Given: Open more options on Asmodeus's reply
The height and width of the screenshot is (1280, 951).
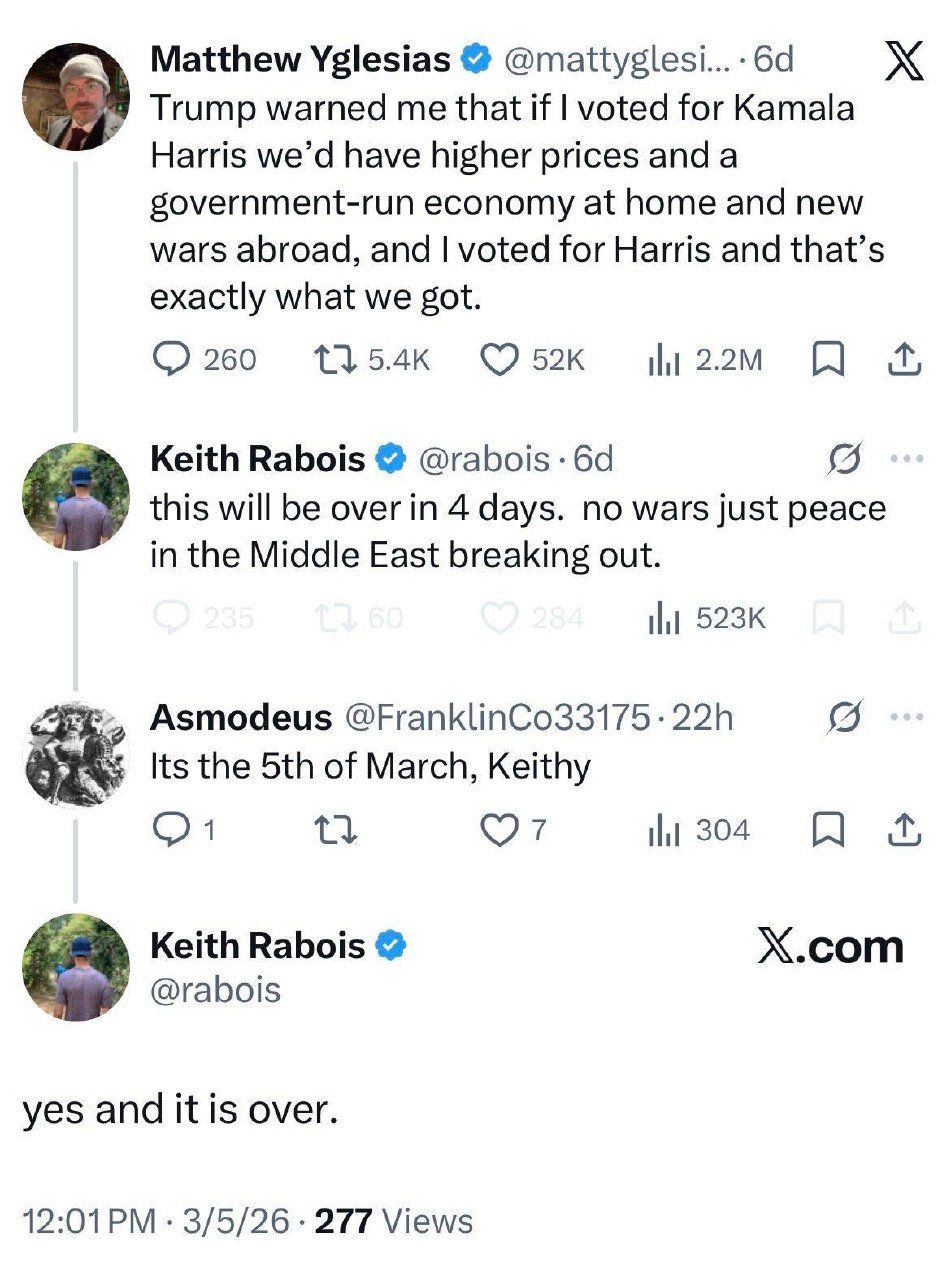Looking at the screenshot, I should click(x=905, y=718).
